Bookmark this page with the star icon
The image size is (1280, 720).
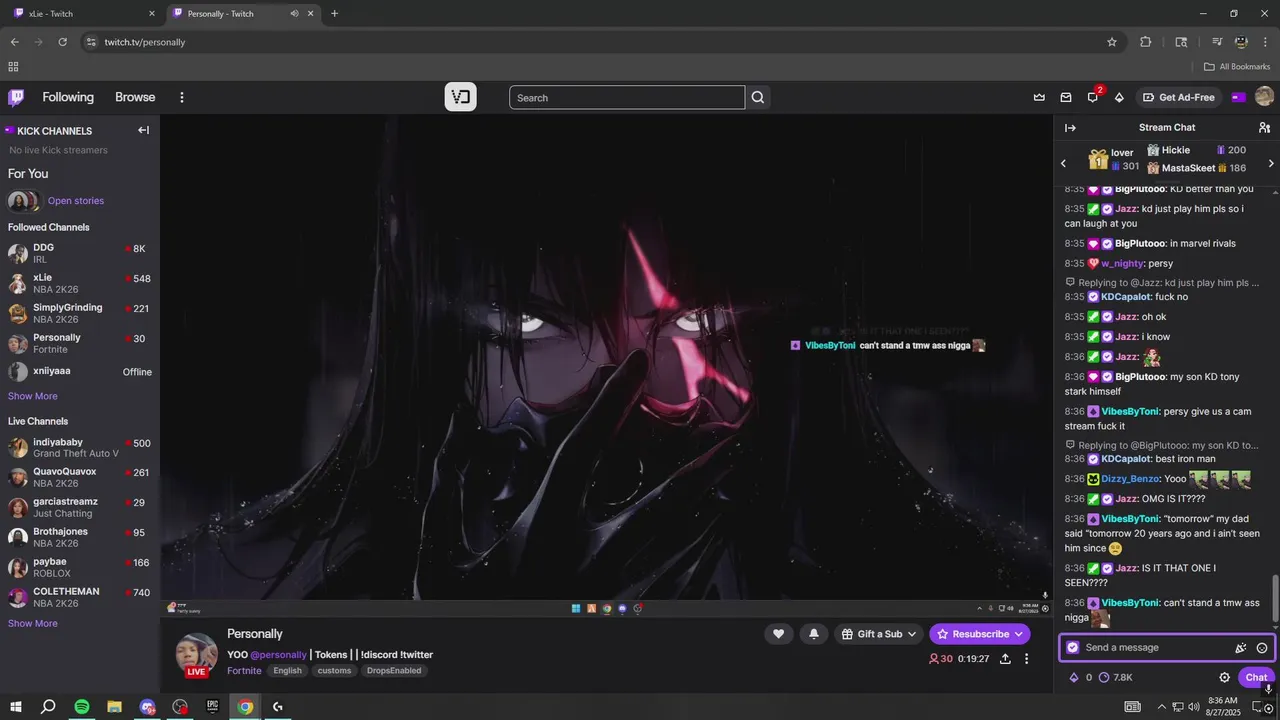pyautogui.click(x=1111, y=42)
